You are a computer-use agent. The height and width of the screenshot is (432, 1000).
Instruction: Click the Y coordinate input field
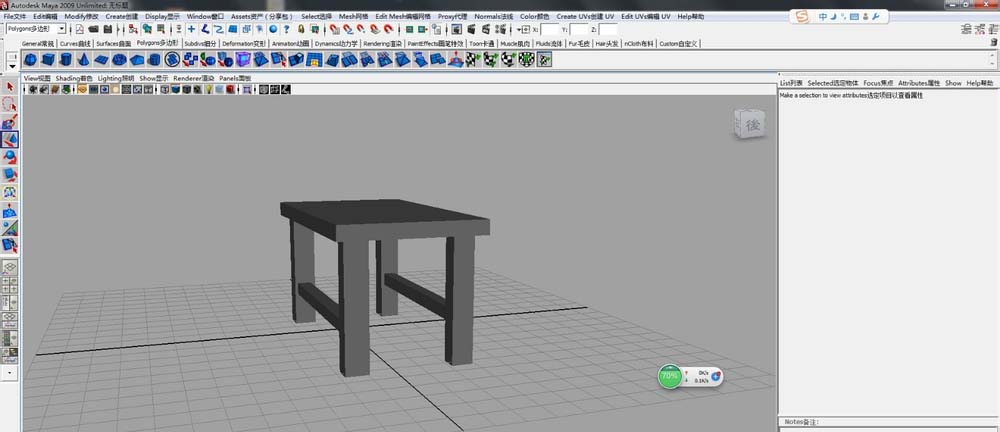[x=578, y=29]
